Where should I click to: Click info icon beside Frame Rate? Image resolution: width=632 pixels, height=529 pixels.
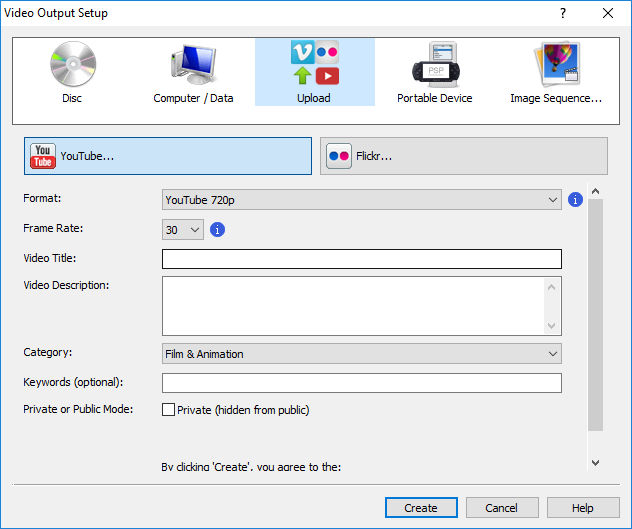tap(217, 230)
